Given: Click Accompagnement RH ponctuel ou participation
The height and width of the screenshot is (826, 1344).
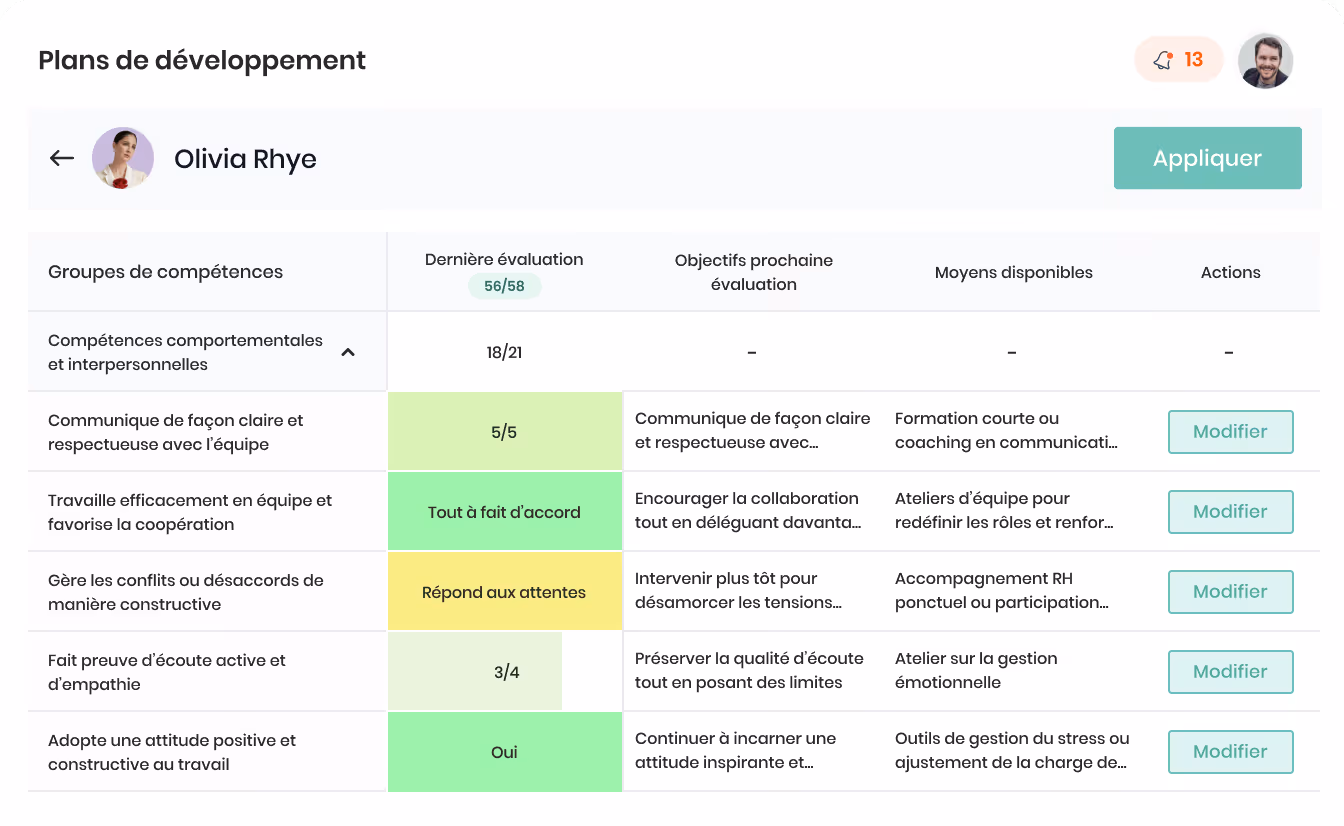Looking at the screenshot, I should [1002, 590].
